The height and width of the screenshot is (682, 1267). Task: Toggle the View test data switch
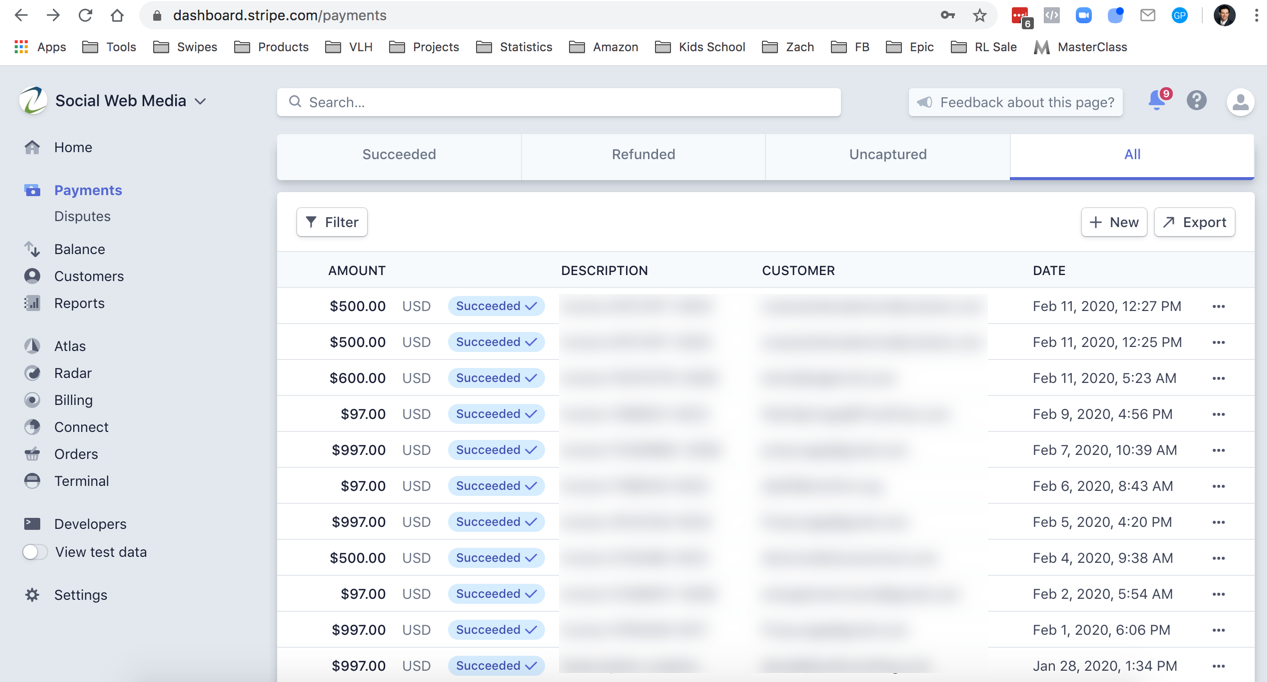tap(35, 552)
